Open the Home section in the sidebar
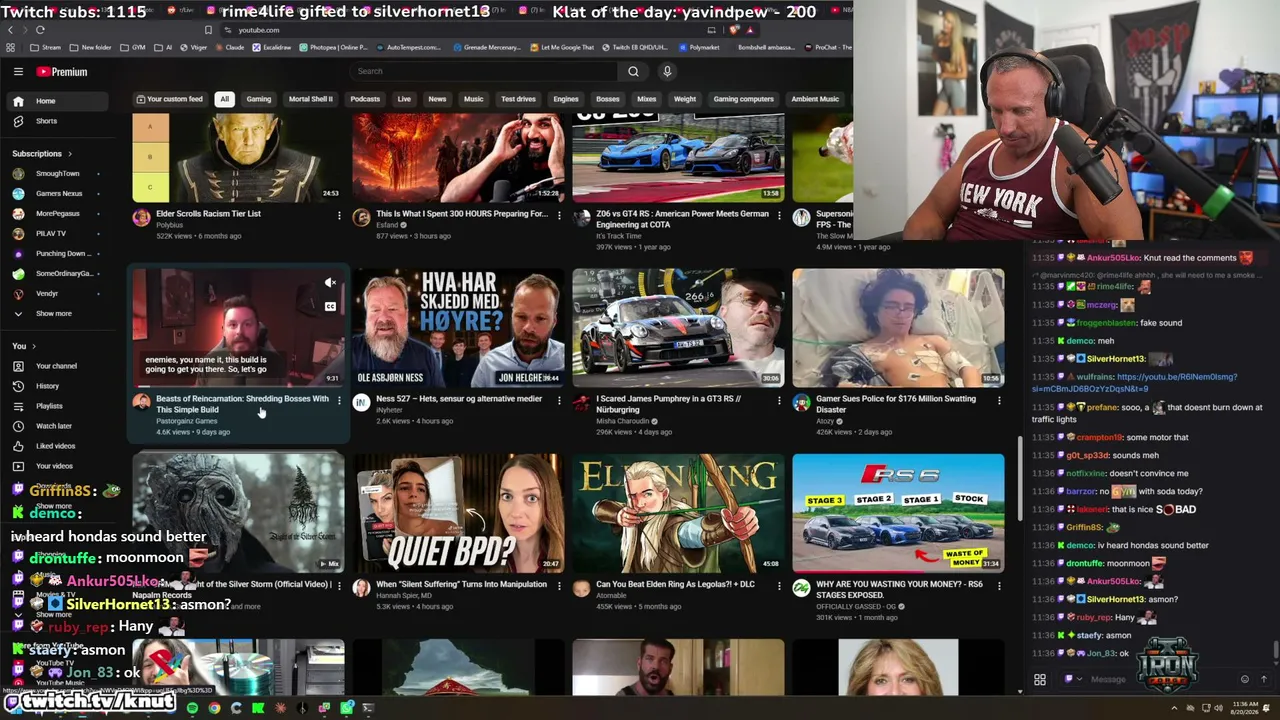Image resolution: width=1280 pixels, height=720 pixels. coord(58,101)
